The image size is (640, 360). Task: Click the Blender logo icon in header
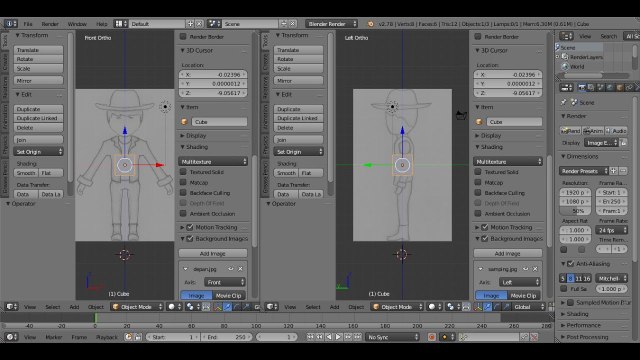pos(371,24)
